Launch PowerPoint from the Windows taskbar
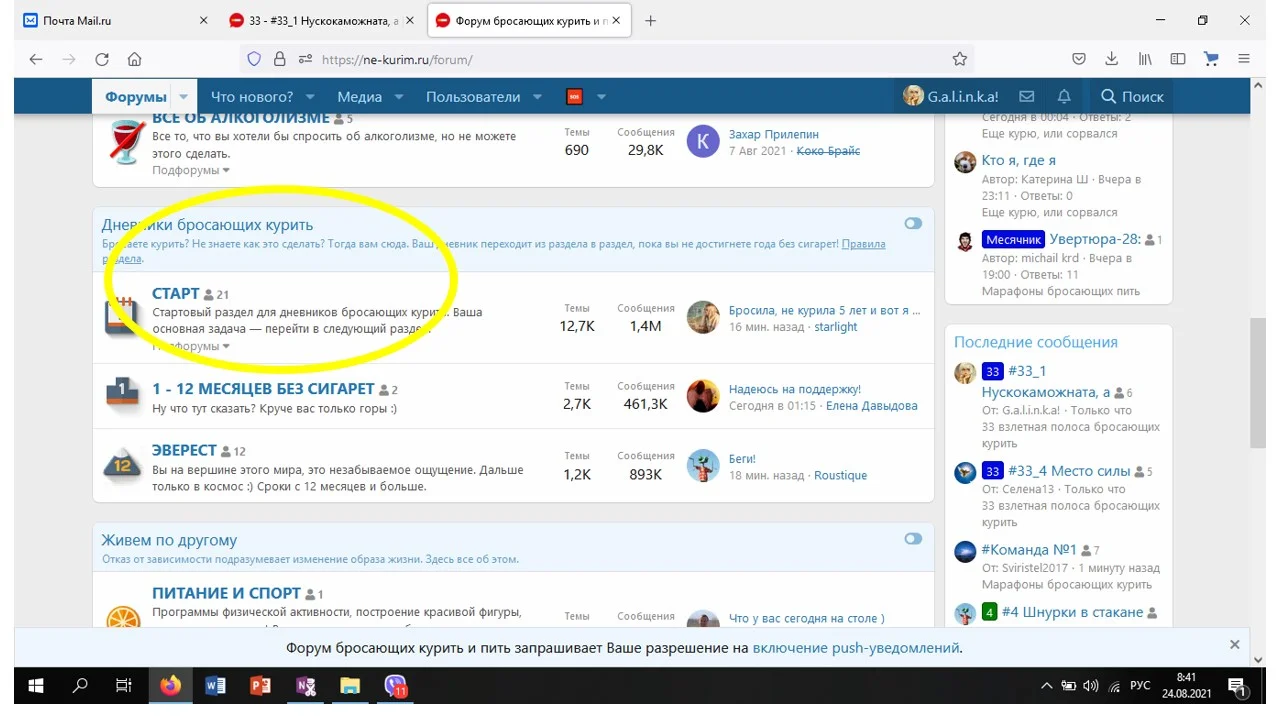Screen dimensions: 1280x720 (x=260, y=686)
